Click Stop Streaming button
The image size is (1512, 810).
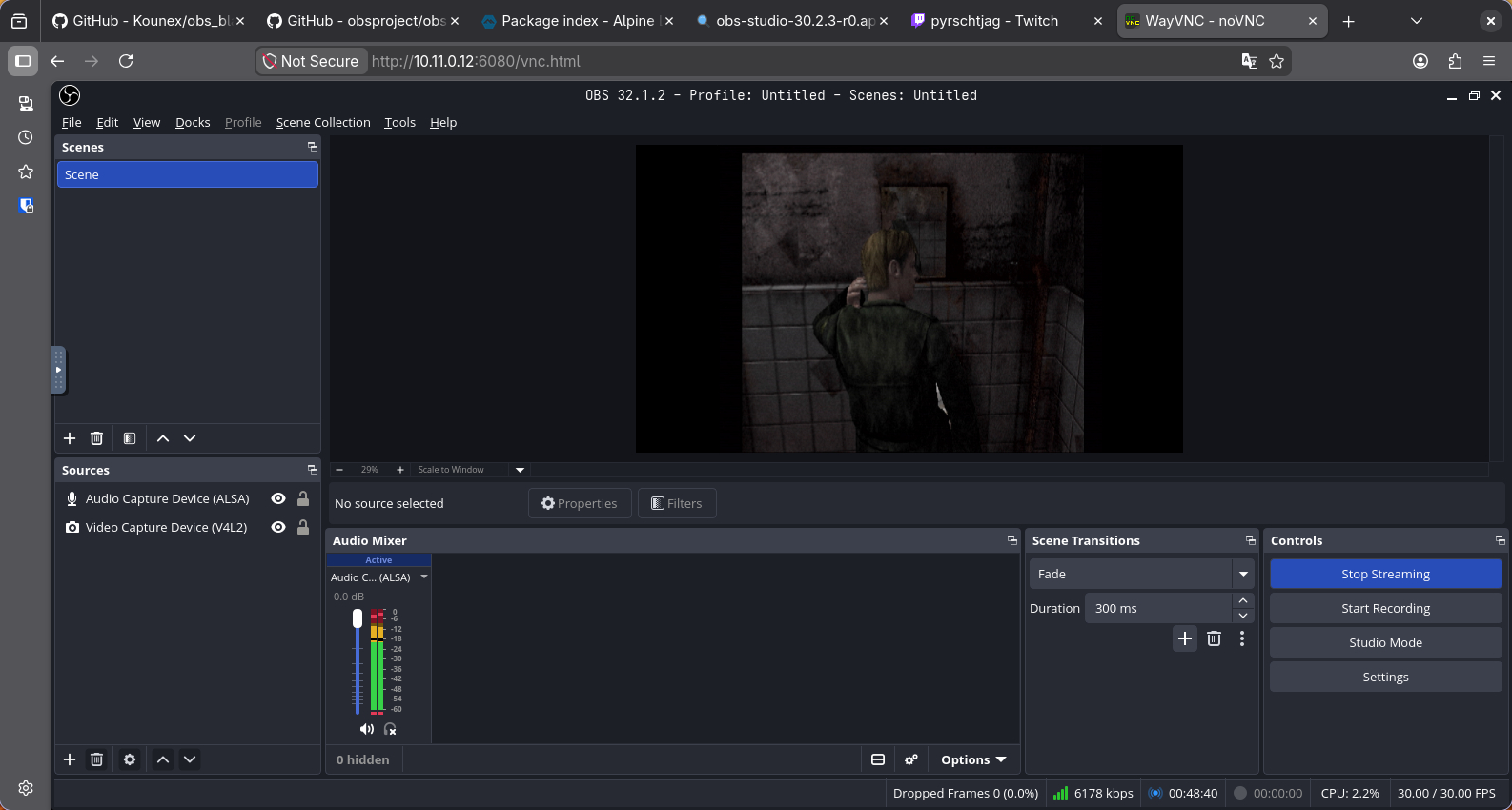1385,574
